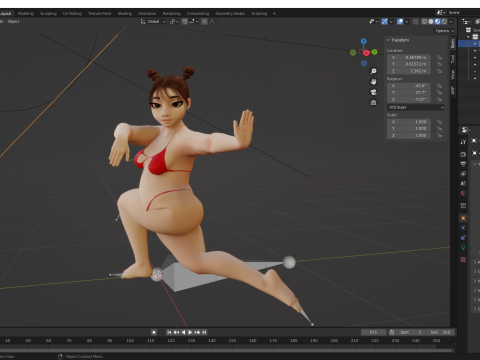Switch perspective/orthographic with grid icon
The height and width of the screenshot is (360, 480).
[374, 102]
